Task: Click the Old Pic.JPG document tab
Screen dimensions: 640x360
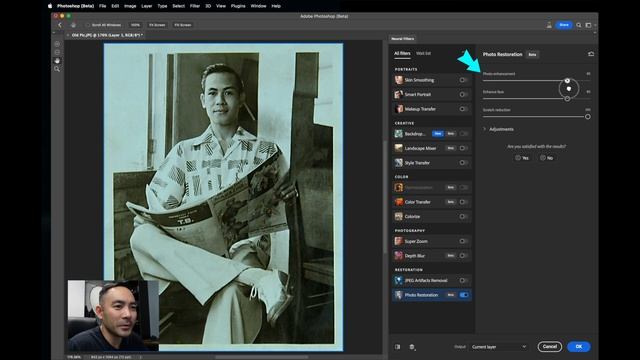Action: click(x=106, y=35)
